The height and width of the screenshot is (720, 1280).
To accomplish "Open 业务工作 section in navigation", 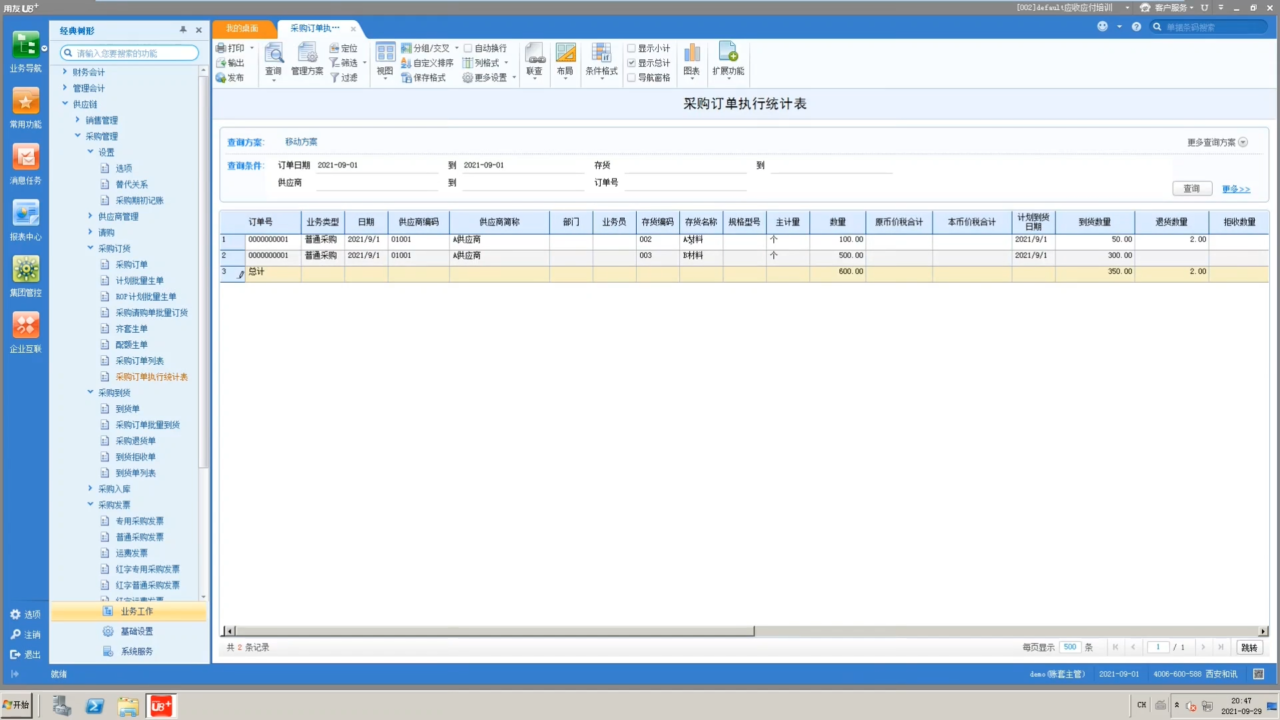I will (128, 611).
